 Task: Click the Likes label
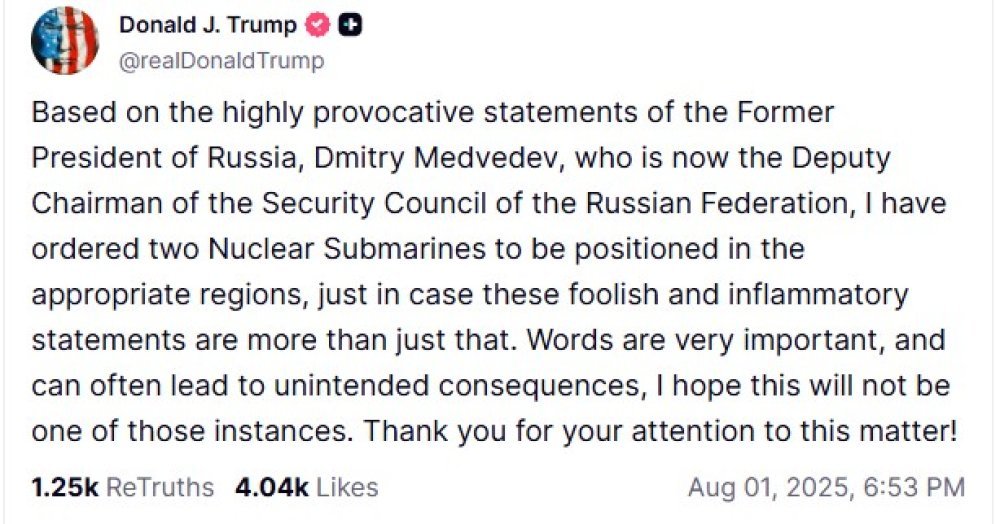(x=347, y=488)
